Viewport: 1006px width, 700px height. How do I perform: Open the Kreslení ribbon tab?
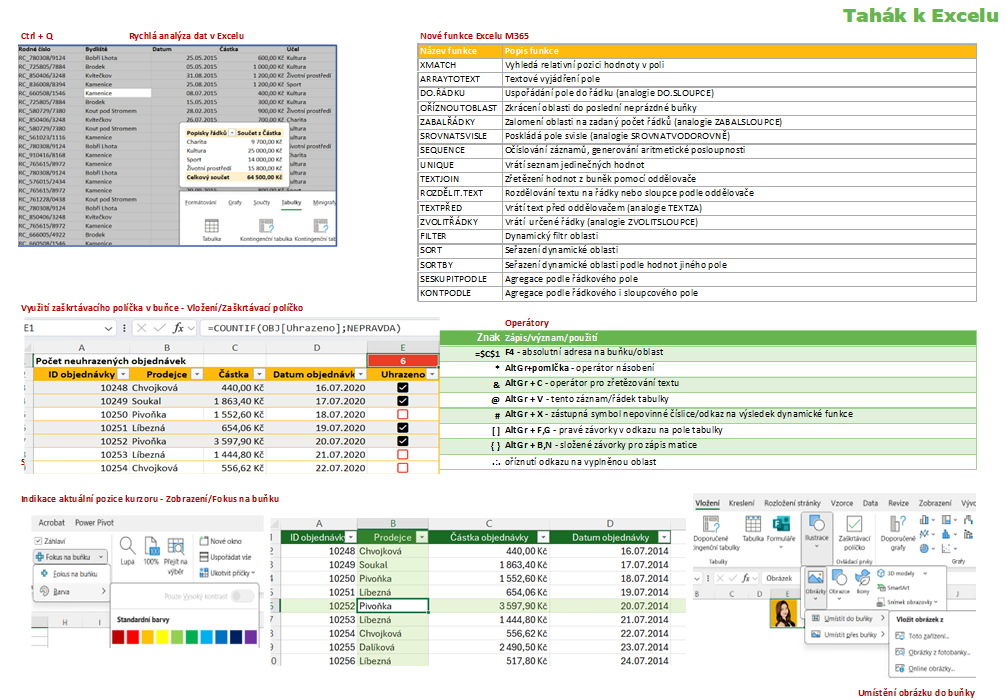click(742, 503)
